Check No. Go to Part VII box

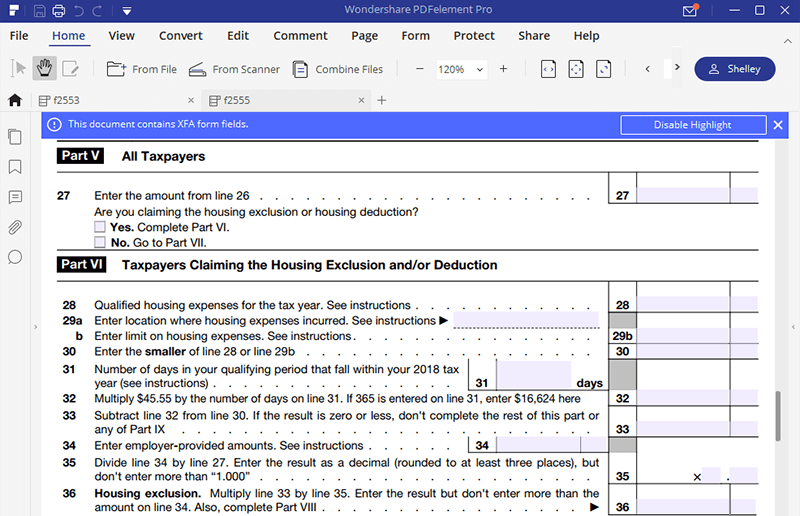tap(100, 242)
